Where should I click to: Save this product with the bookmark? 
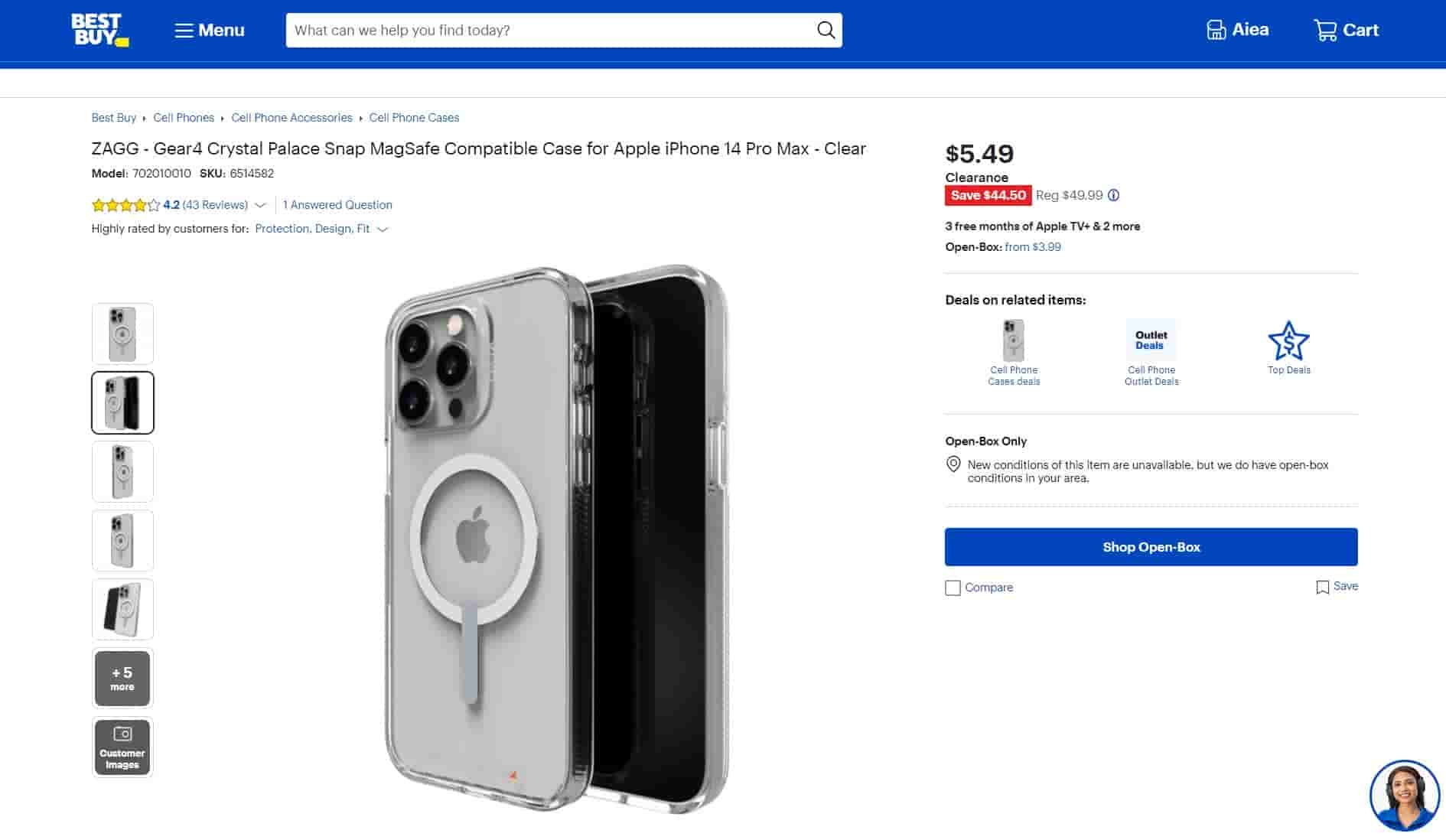1322,587
